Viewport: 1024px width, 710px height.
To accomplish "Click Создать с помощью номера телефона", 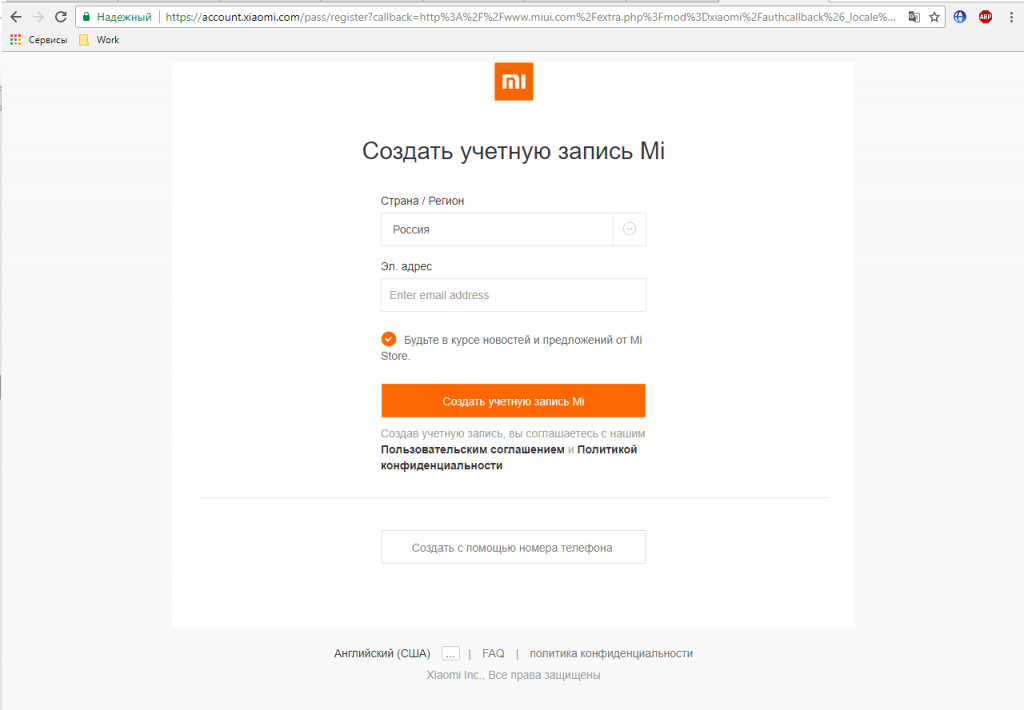I will (x=513, y=548).
